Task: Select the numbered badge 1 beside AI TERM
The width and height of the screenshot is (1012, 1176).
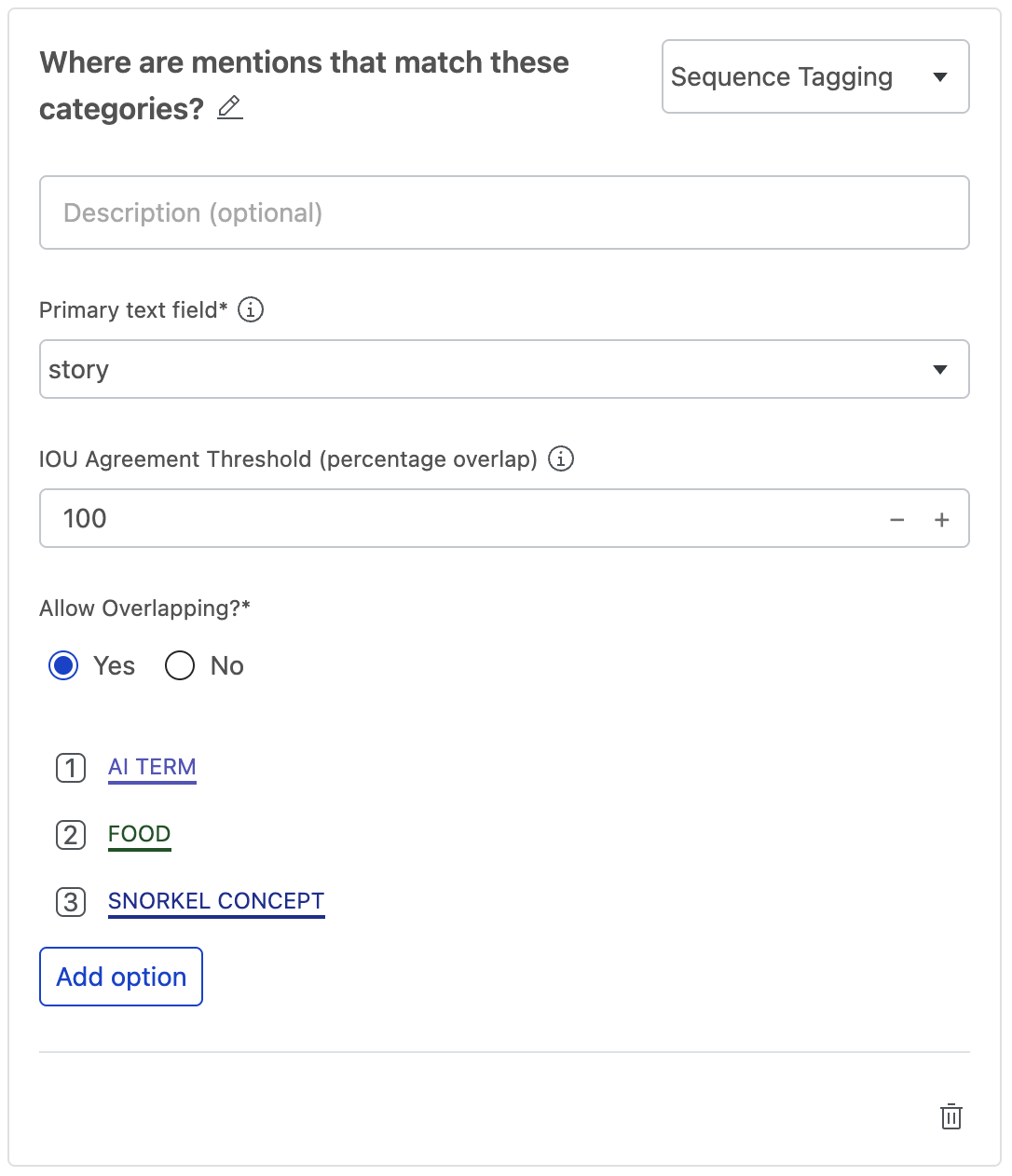Action: pos(70,769)
